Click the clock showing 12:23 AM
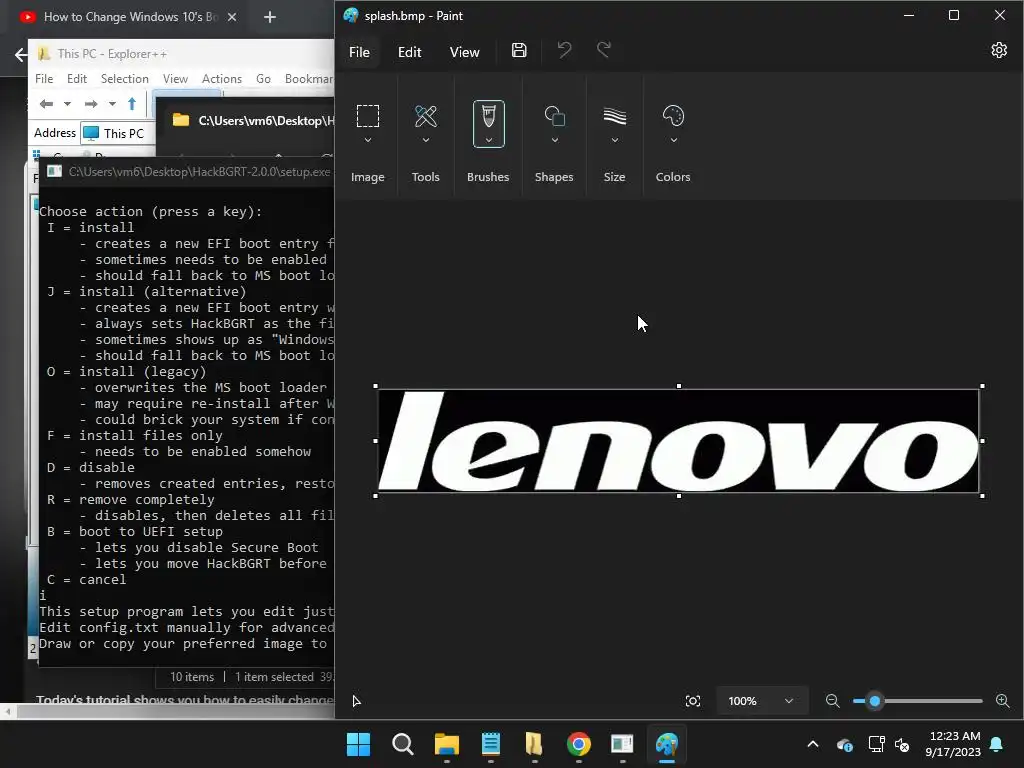 (953, 736)
